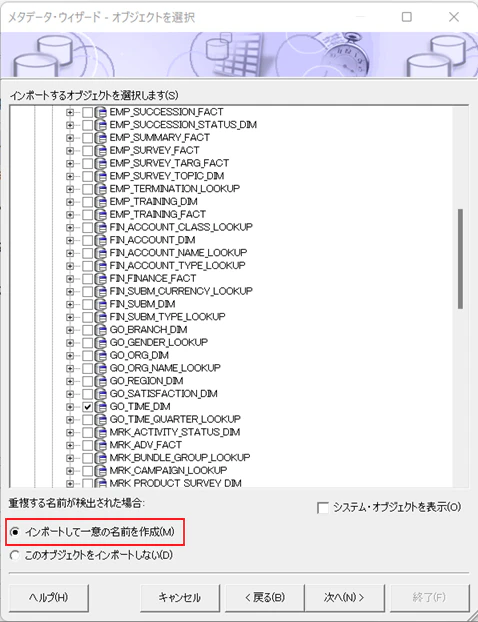Click the table icon beside GO_SATISFACTION_DIM
The width and height of the screenshot is (478, 622).
pyautogui.click(x=101, y=394)
